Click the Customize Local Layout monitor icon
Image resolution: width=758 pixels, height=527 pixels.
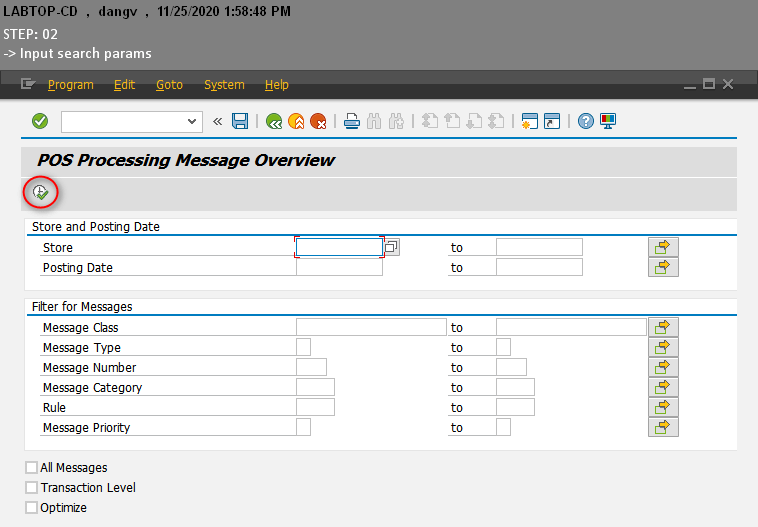click(608, 121)
